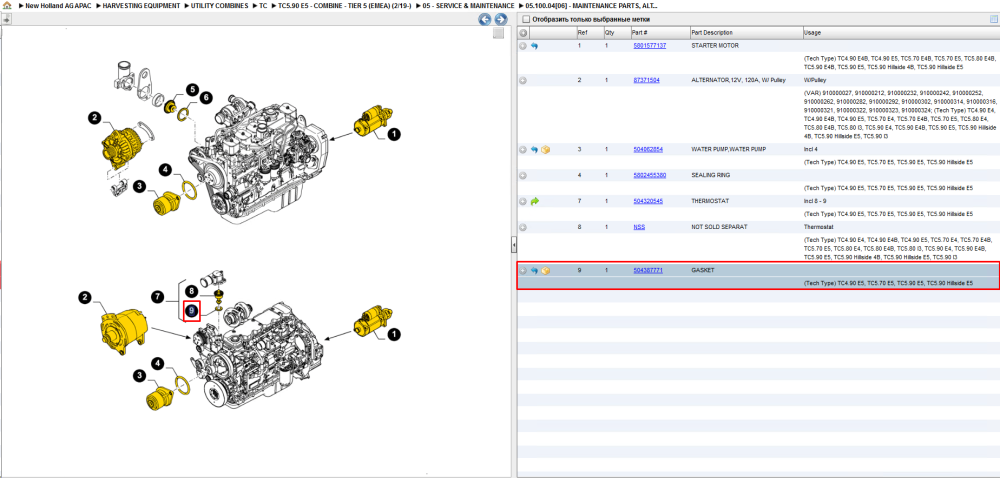Enable 'Отобразить только выбранные метки' checkbox
Viewport: 1000px width, 478px height.
[x=525, y=20]
